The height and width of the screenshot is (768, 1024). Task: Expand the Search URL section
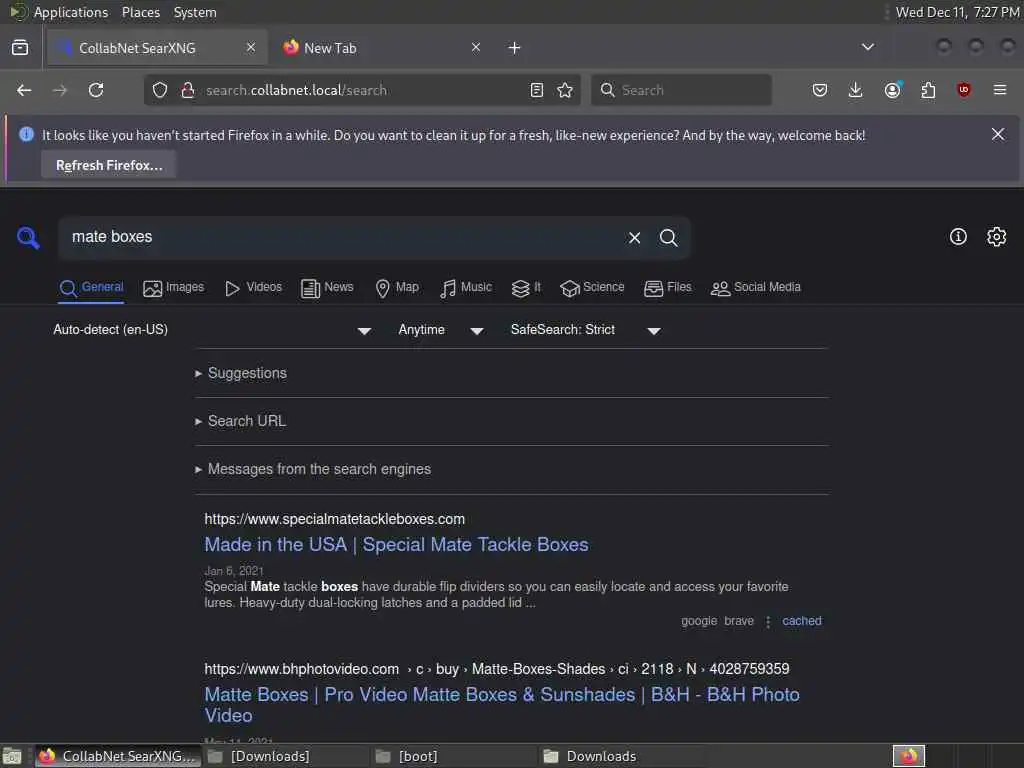240,421
